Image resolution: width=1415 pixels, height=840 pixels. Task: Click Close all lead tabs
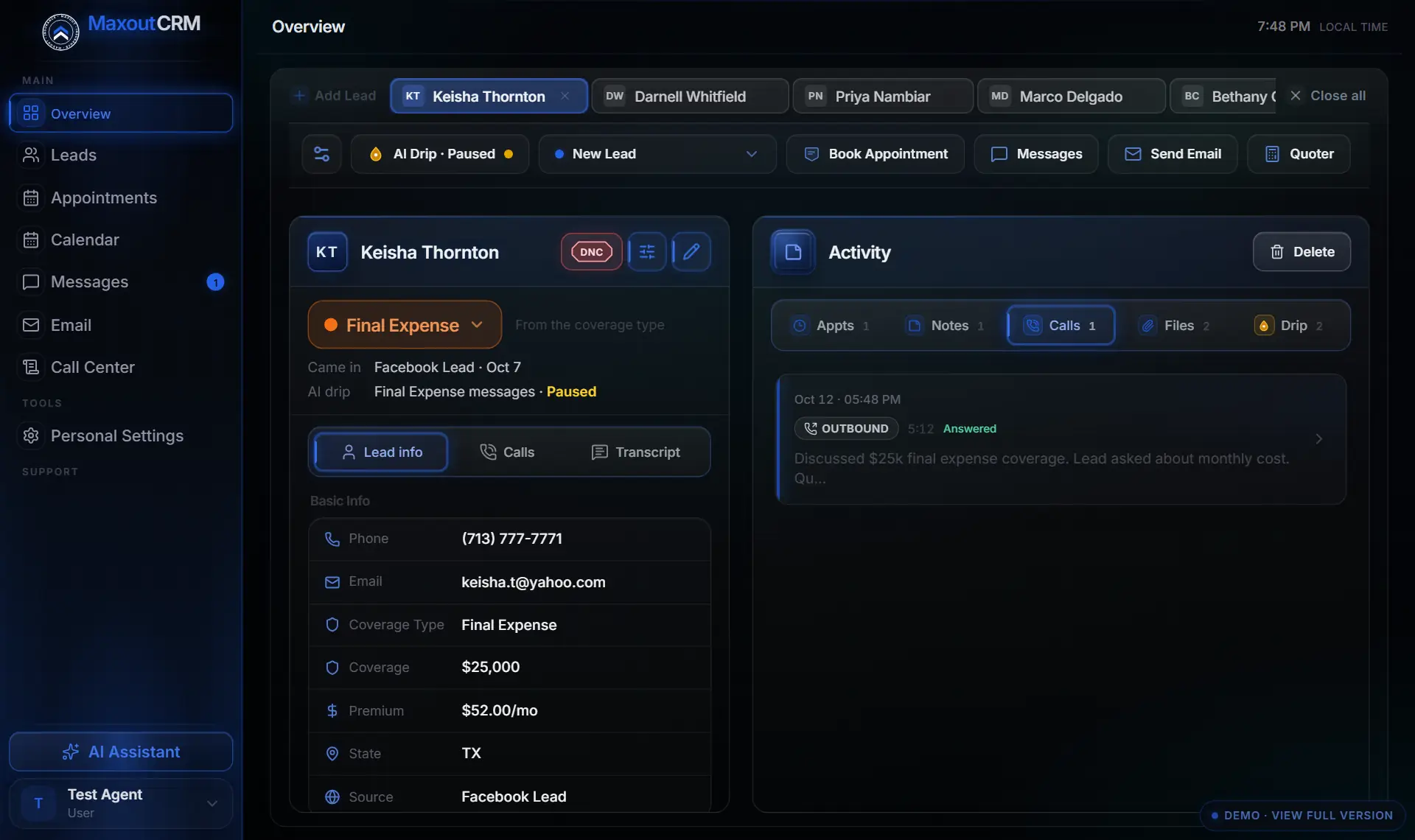[x=1328, y=96]
